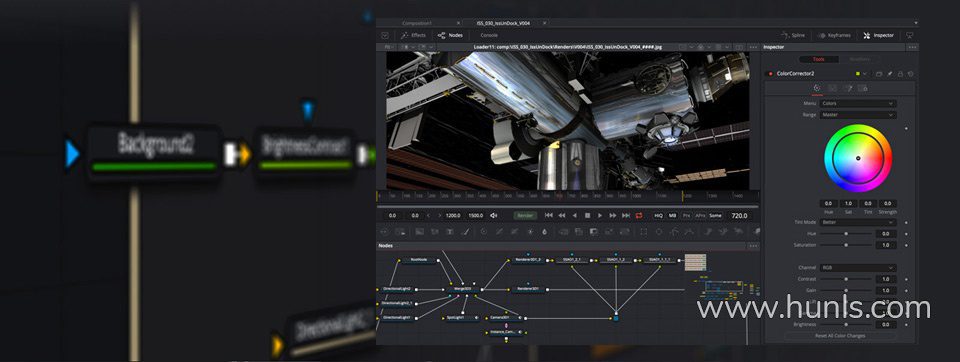960x362 pixels.
Task: Toggle the Nodes panel button
Action: [x=450, y=36]
